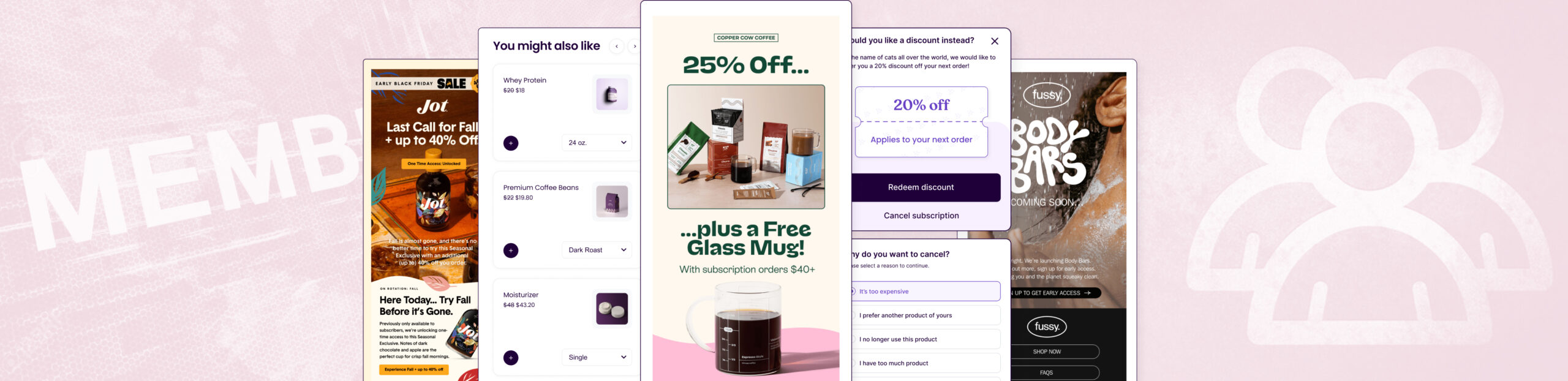The height and width of the screenshot is (381, 1568).
Task: Add Whey Protein with plus icon
Action: pos(511,143)
